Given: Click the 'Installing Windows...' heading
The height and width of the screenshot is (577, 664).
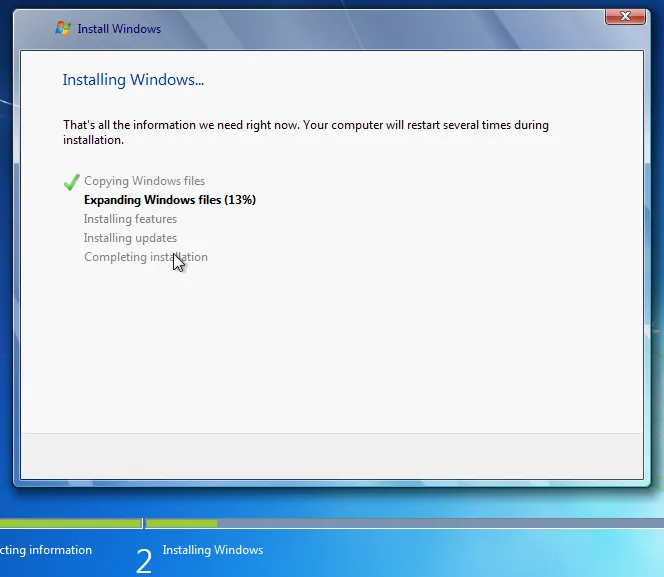Looking at the screenshot, I should click(x=133, y=80).
